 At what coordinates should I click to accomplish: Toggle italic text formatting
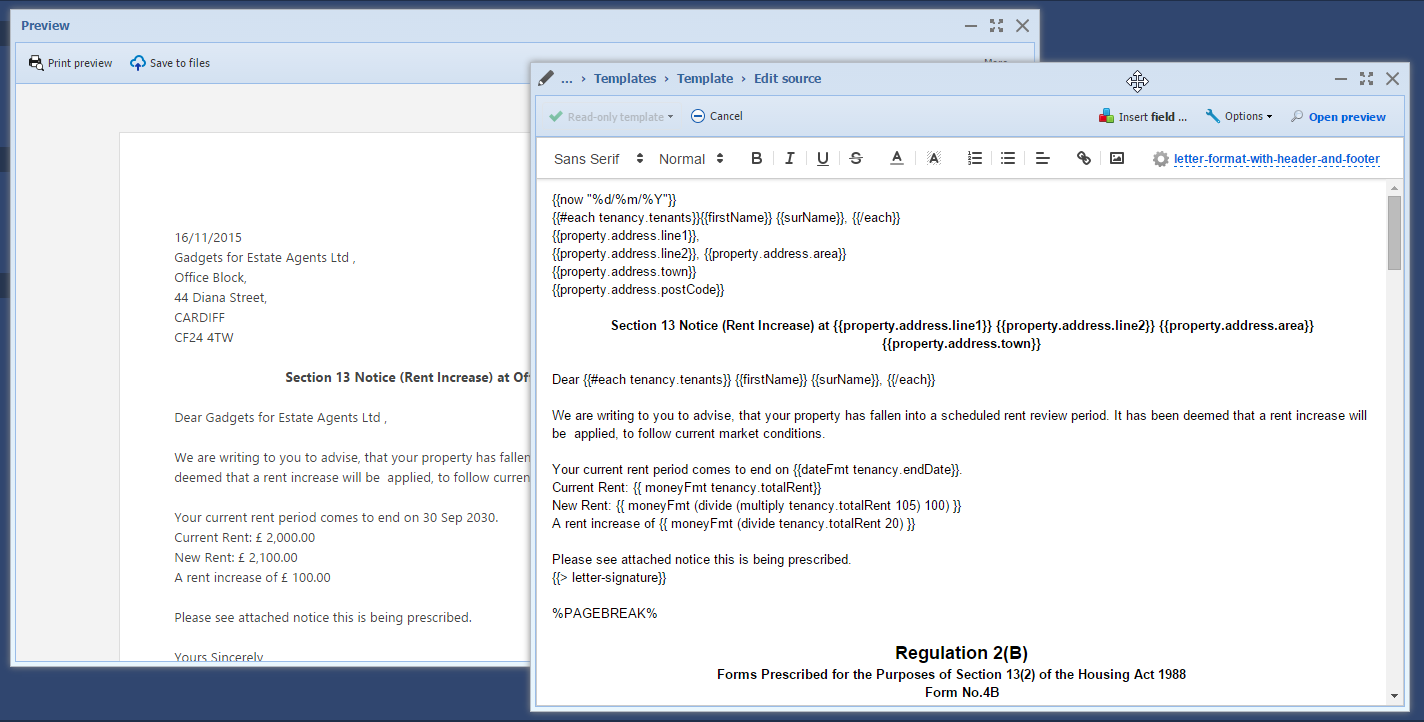[789, 159]
